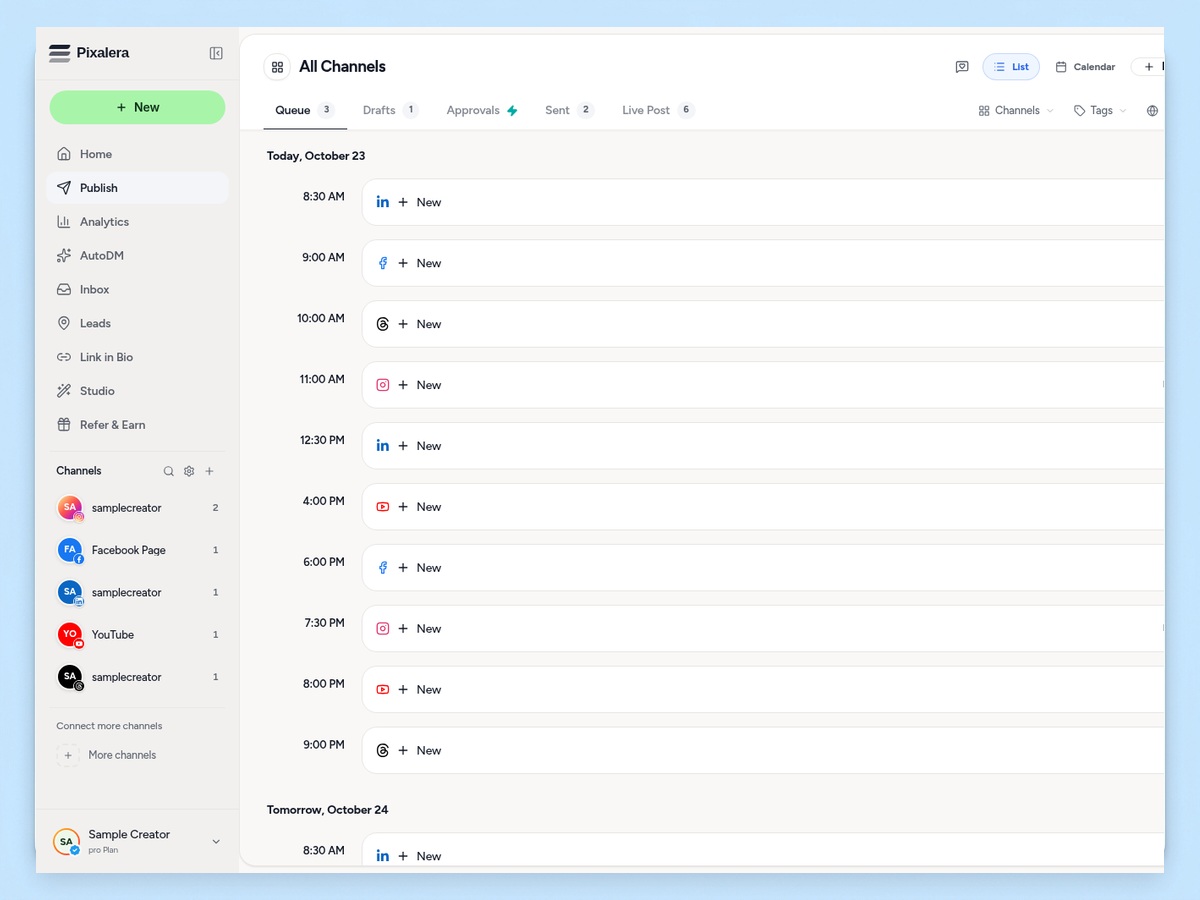Click More channels button

click(x=107, y=755)
